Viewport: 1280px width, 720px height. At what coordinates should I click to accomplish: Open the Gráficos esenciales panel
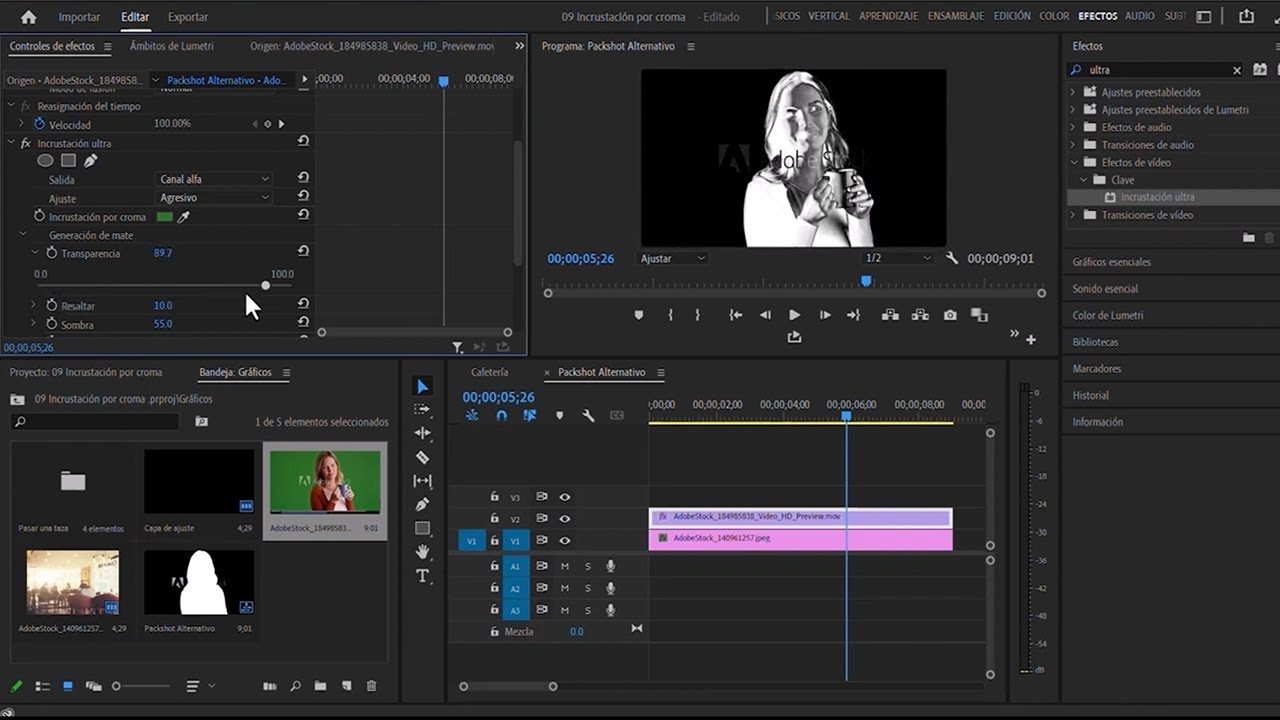tap(1111, 262)
